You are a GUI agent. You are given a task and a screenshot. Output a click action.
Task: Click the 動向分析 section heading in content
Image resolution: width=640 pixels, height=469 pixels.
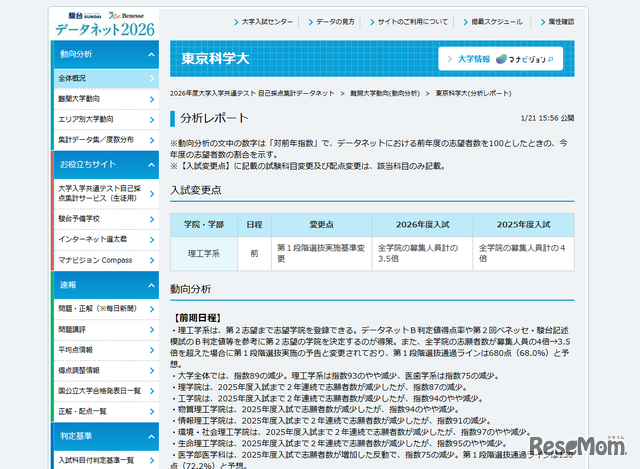click(191, 289)
